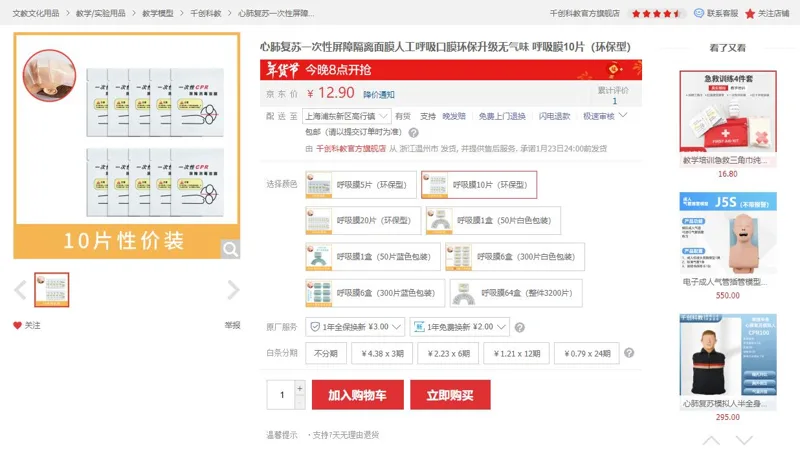Click the magnifier icon on product image
This screenshot has width=800, height=451.
point(230,249)
